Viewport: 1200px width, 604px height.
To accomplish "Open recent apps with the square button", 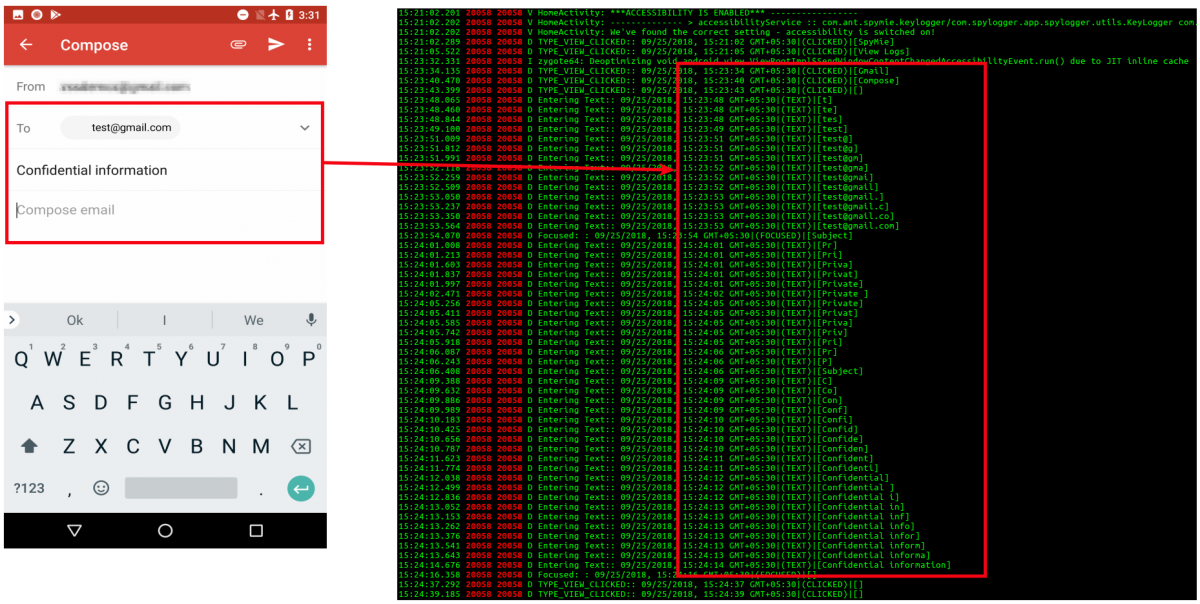I will coord(256,530).
